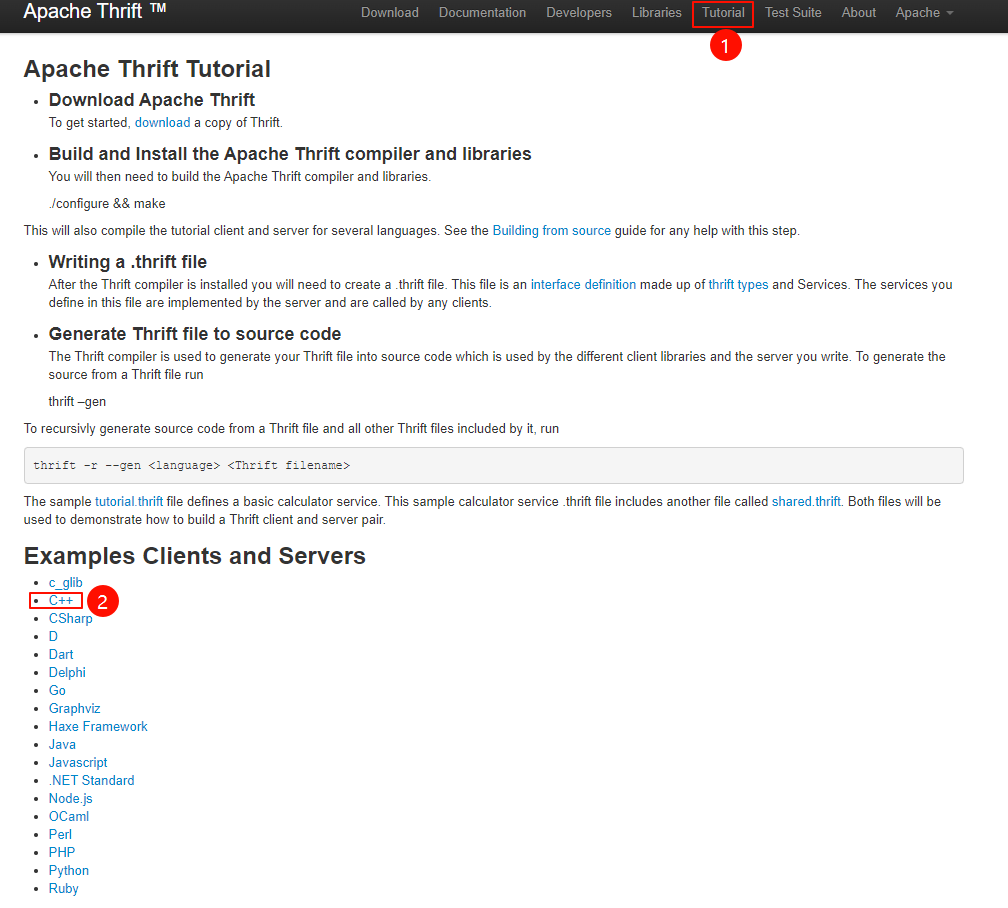Viewport: 1008px width, 908px height.
Task: Open the Apache Thrift home logo link
Action: click(94, 11)
